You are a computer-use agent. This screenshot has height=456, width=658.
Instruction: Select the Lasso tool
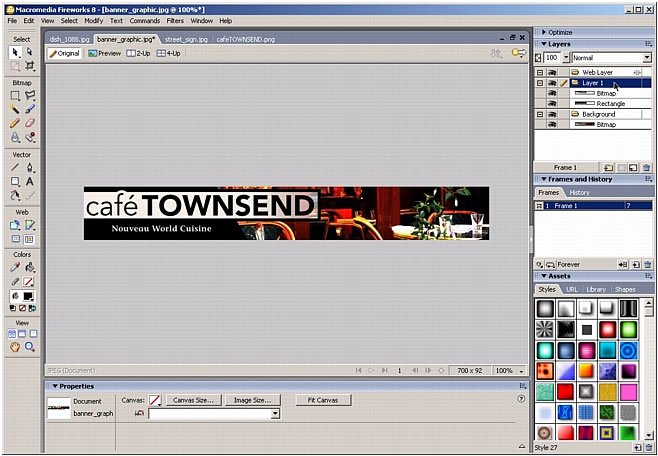(29, 96)
